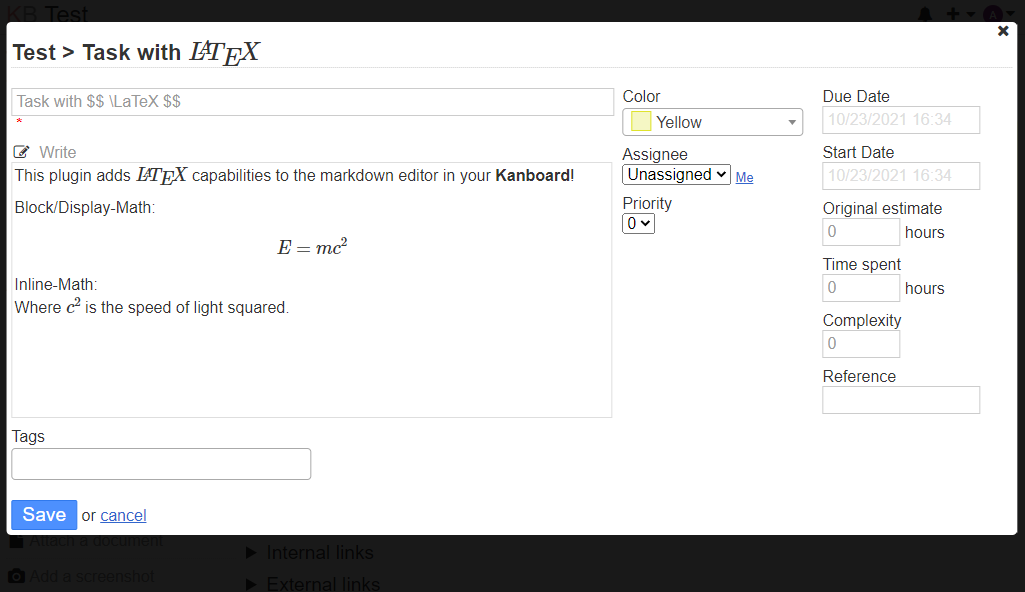Click the E = mc² block formula
Image resolution: width=1025 pixels, height=592 pixels.
(312, 247)
